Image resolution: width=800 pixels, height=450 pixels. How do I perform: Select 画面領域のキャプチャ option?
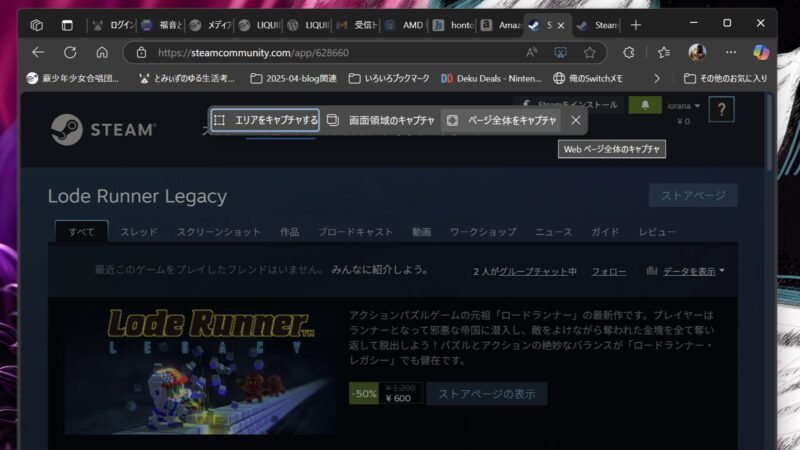381,120
